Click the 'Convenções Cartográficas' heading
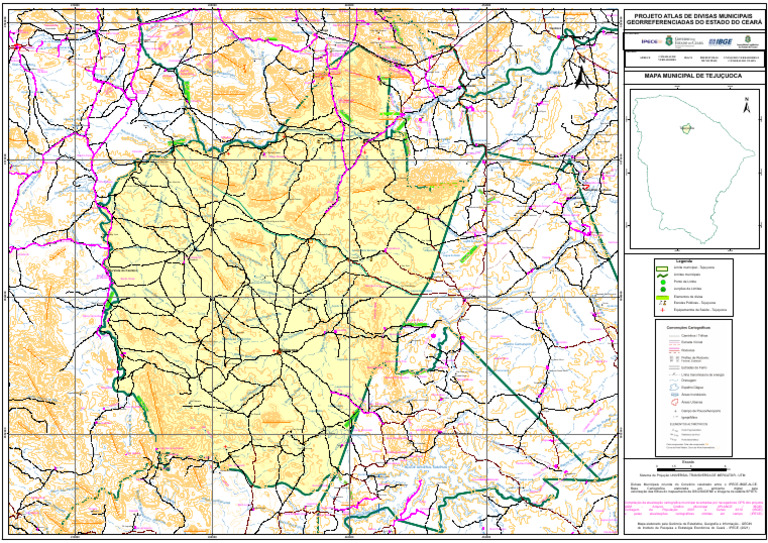This screenshot has height=543, width=768. pos(689,328)
